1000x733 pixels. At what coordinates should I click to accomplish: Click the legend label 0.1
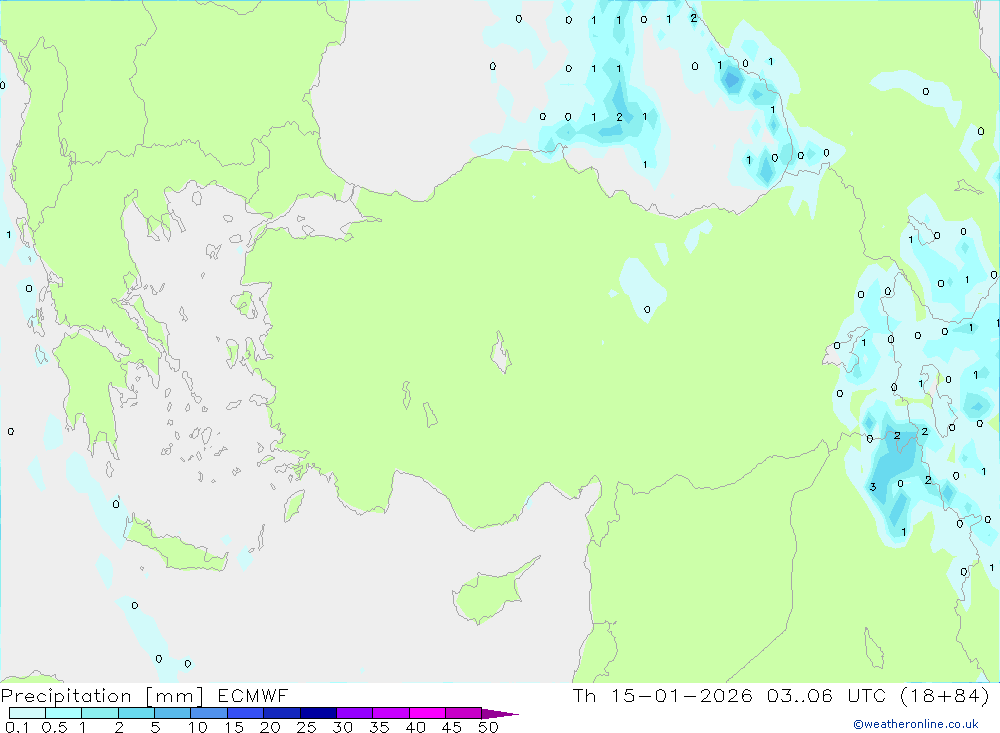17,727
